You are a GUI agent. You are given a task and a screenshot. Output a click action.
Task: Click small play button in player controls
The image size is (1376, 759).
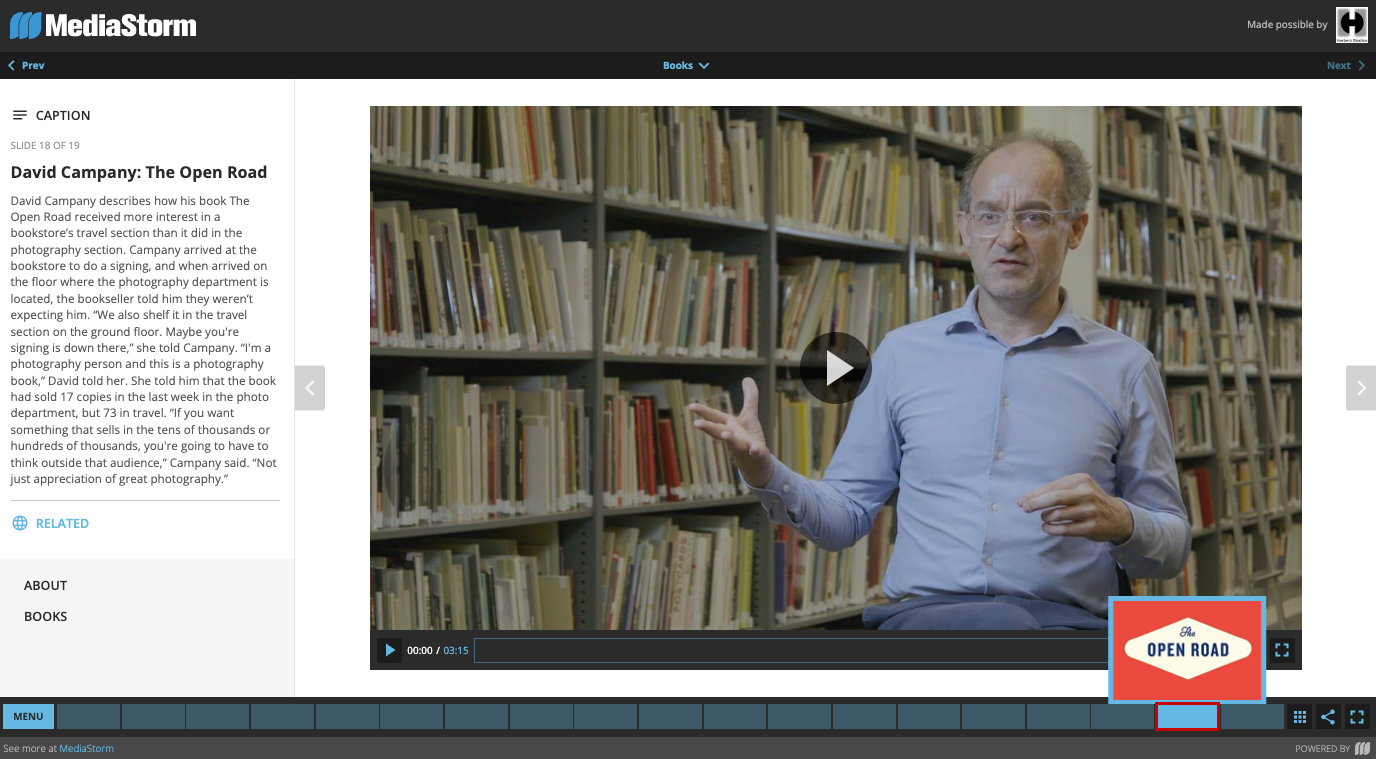390,650
